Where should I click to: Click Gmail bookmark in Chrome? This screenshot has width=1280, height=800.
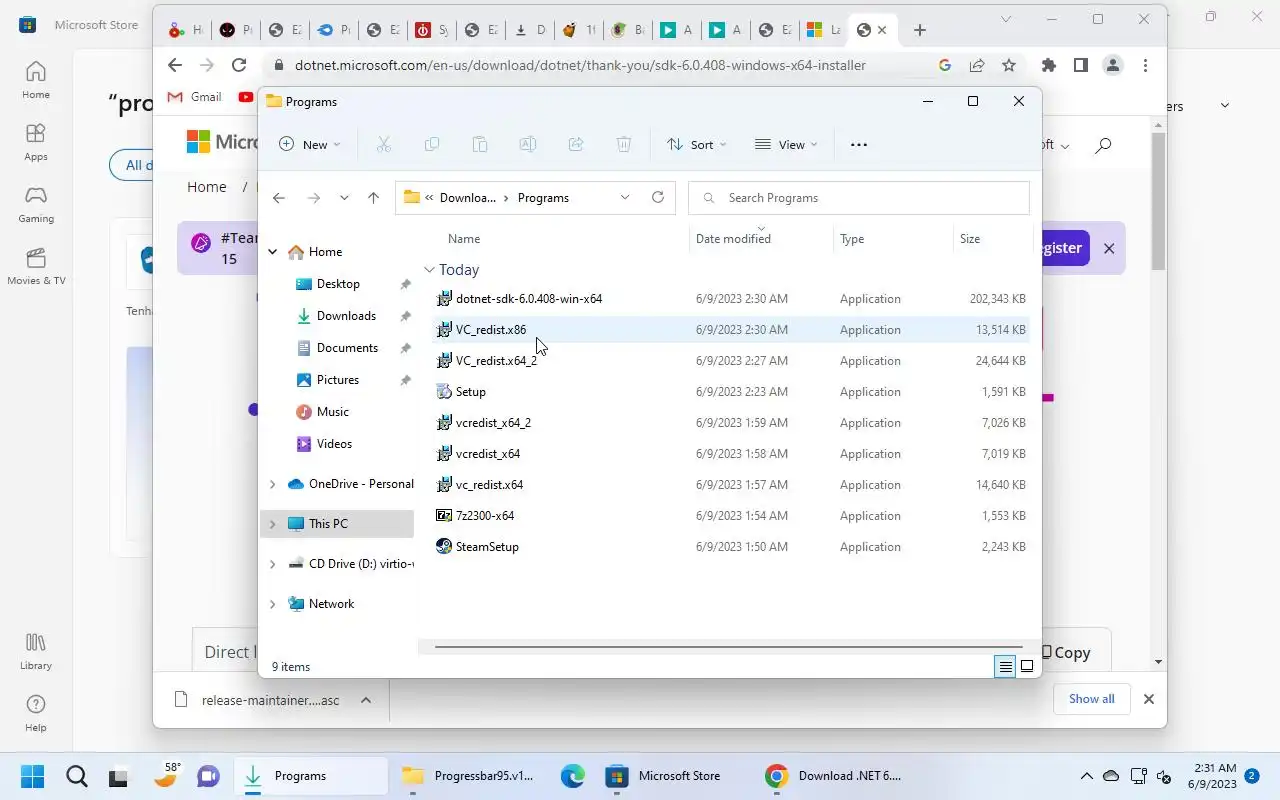click(195, 97)
